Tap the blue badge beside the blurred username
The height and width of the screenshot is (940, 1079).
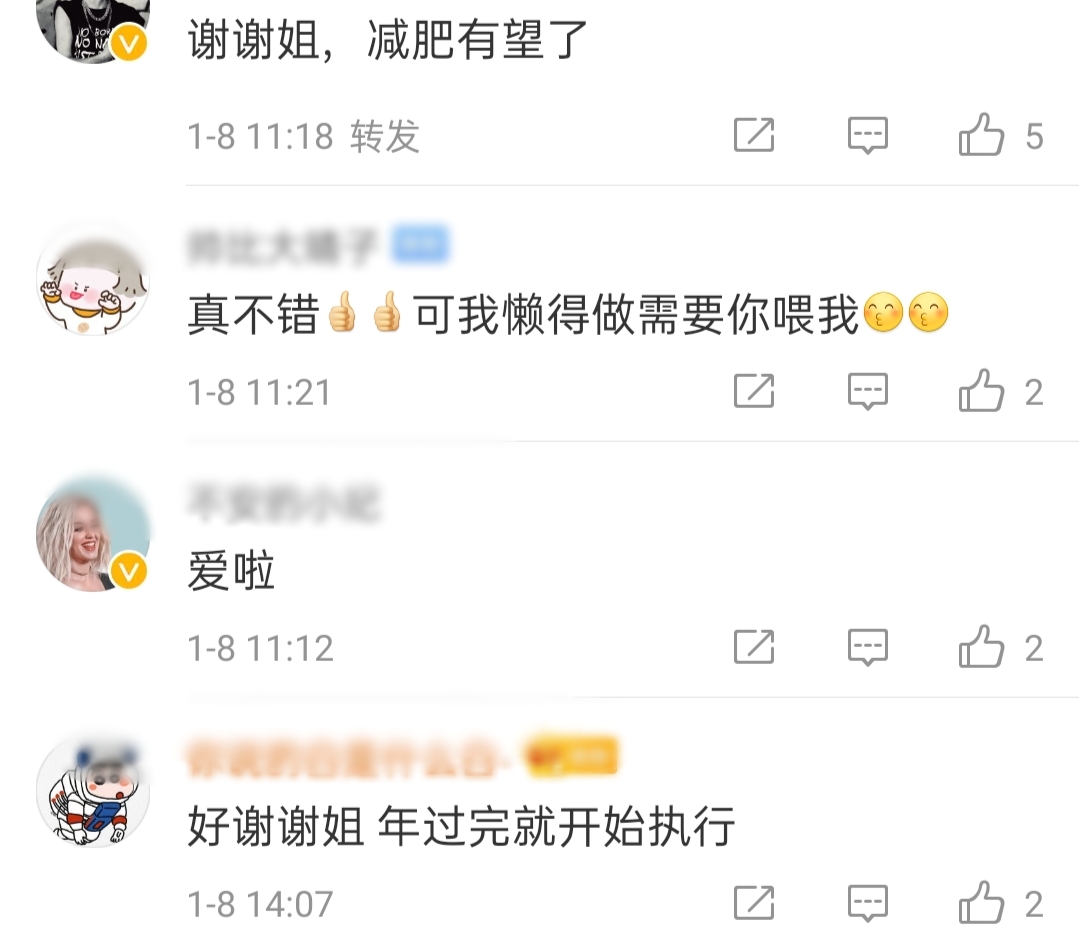coord(420,244)
